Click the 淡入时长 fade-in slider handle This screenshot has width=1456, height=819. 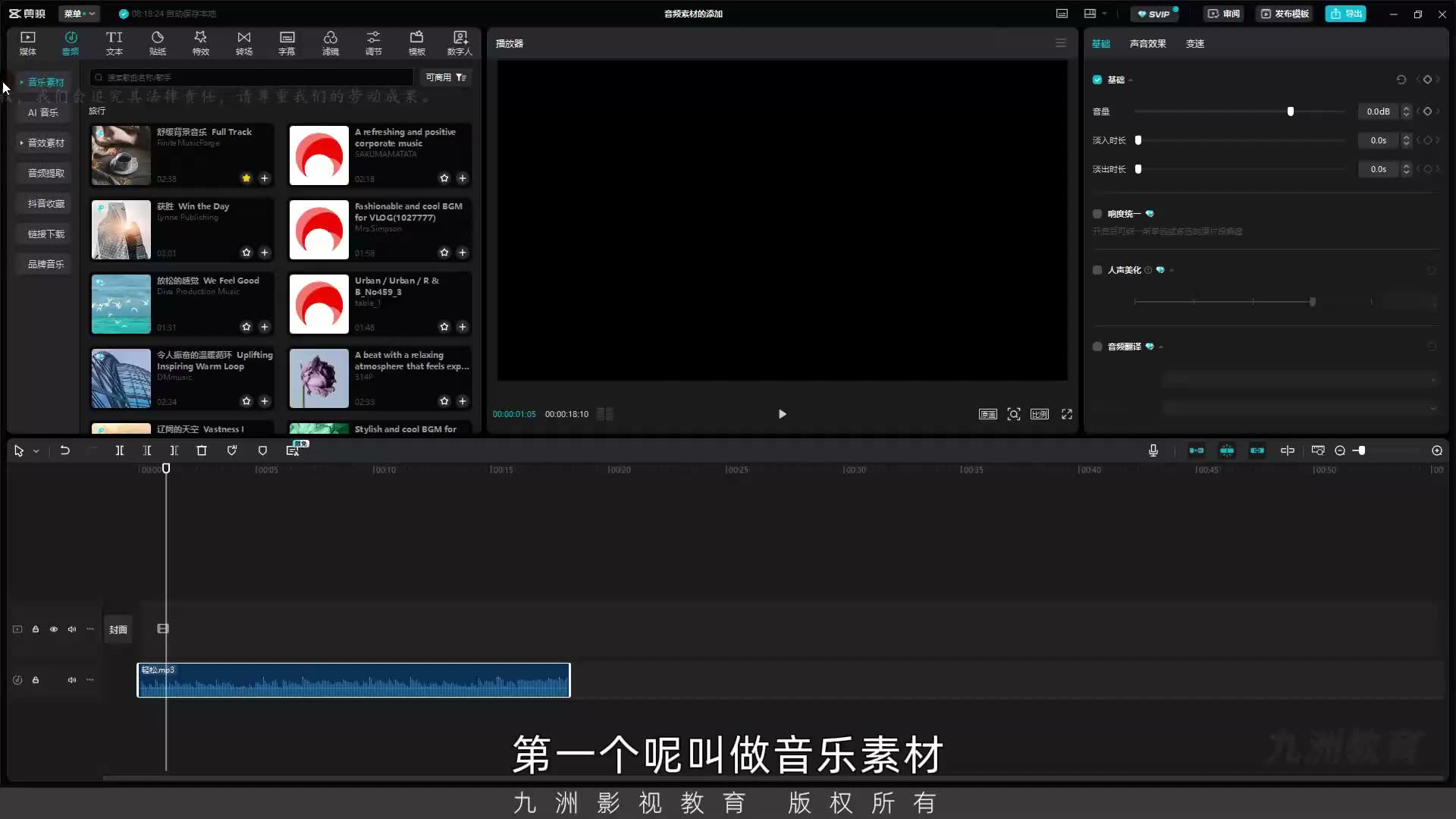(1138, 140)
